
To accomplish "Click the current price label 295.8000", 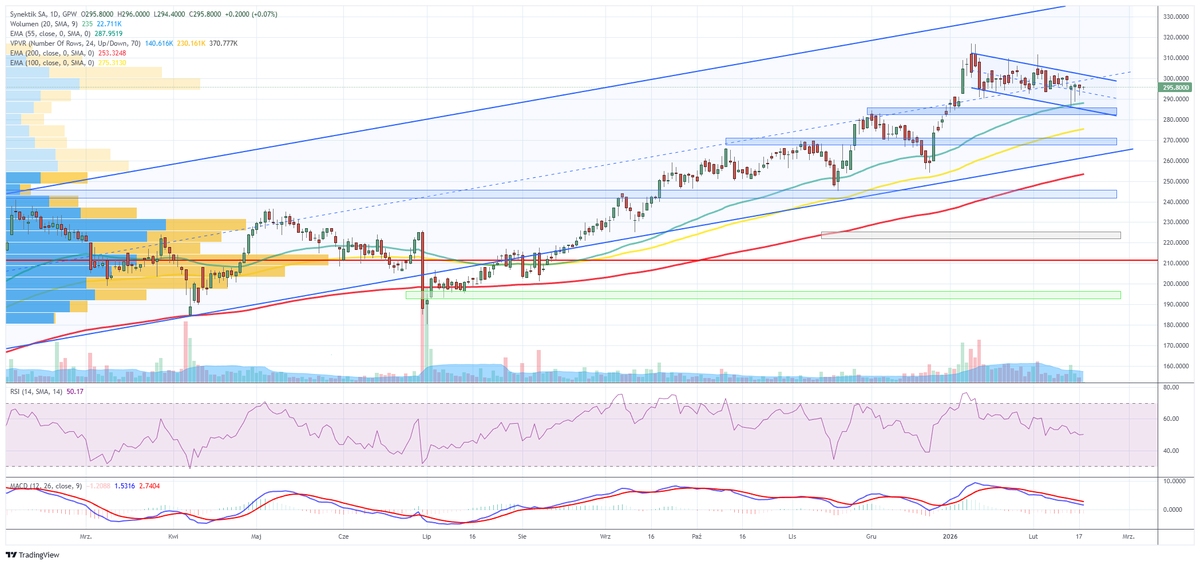I will (x=1174, y=88).
